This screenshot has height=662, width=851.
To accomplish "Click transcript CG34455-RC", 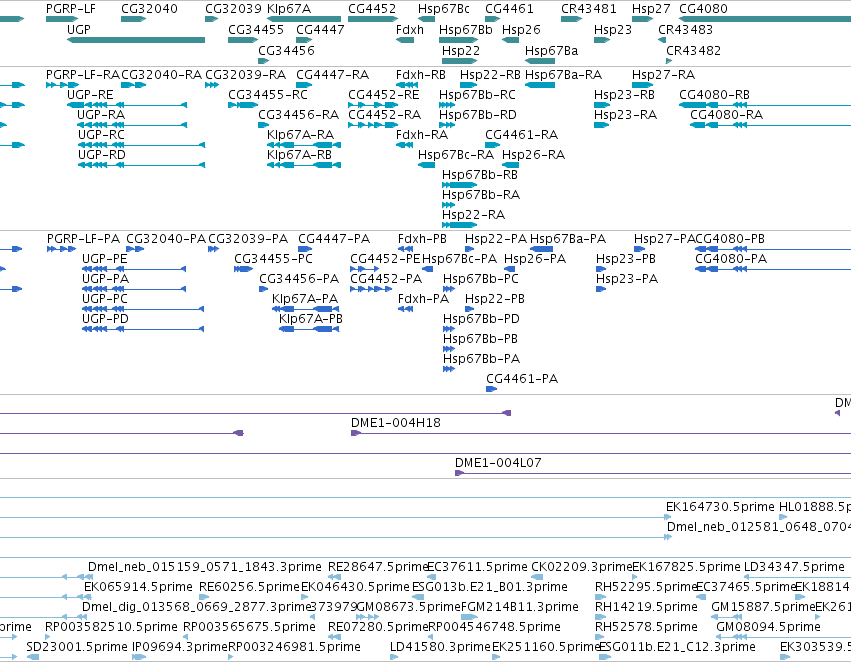I will coord(268,94).
